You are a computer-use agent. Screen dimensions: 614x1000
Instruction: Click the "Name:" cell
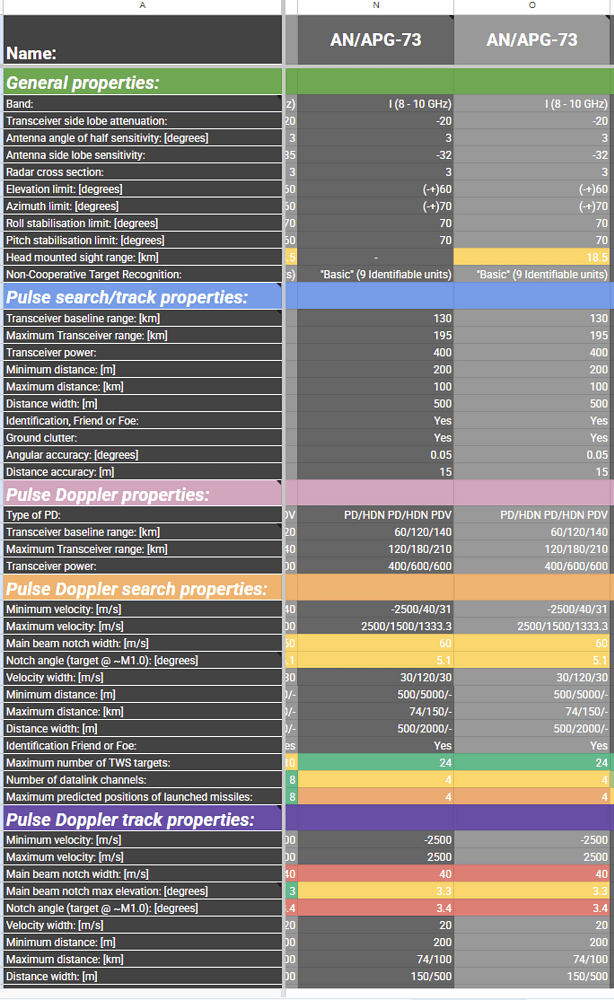[142, 41]
